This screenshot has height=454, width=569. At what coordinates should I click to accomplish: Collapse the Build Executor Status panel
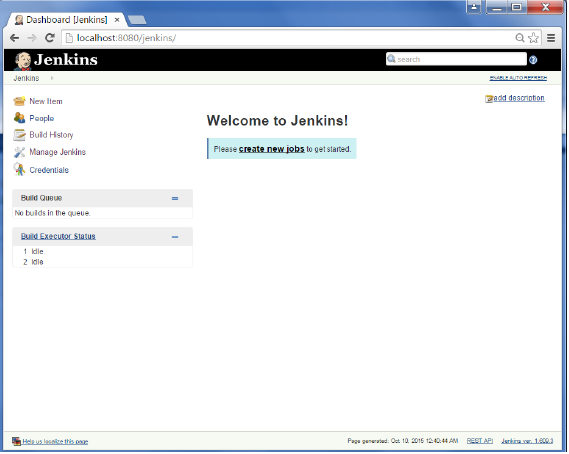pyautogui.click(x=175, y=237)
